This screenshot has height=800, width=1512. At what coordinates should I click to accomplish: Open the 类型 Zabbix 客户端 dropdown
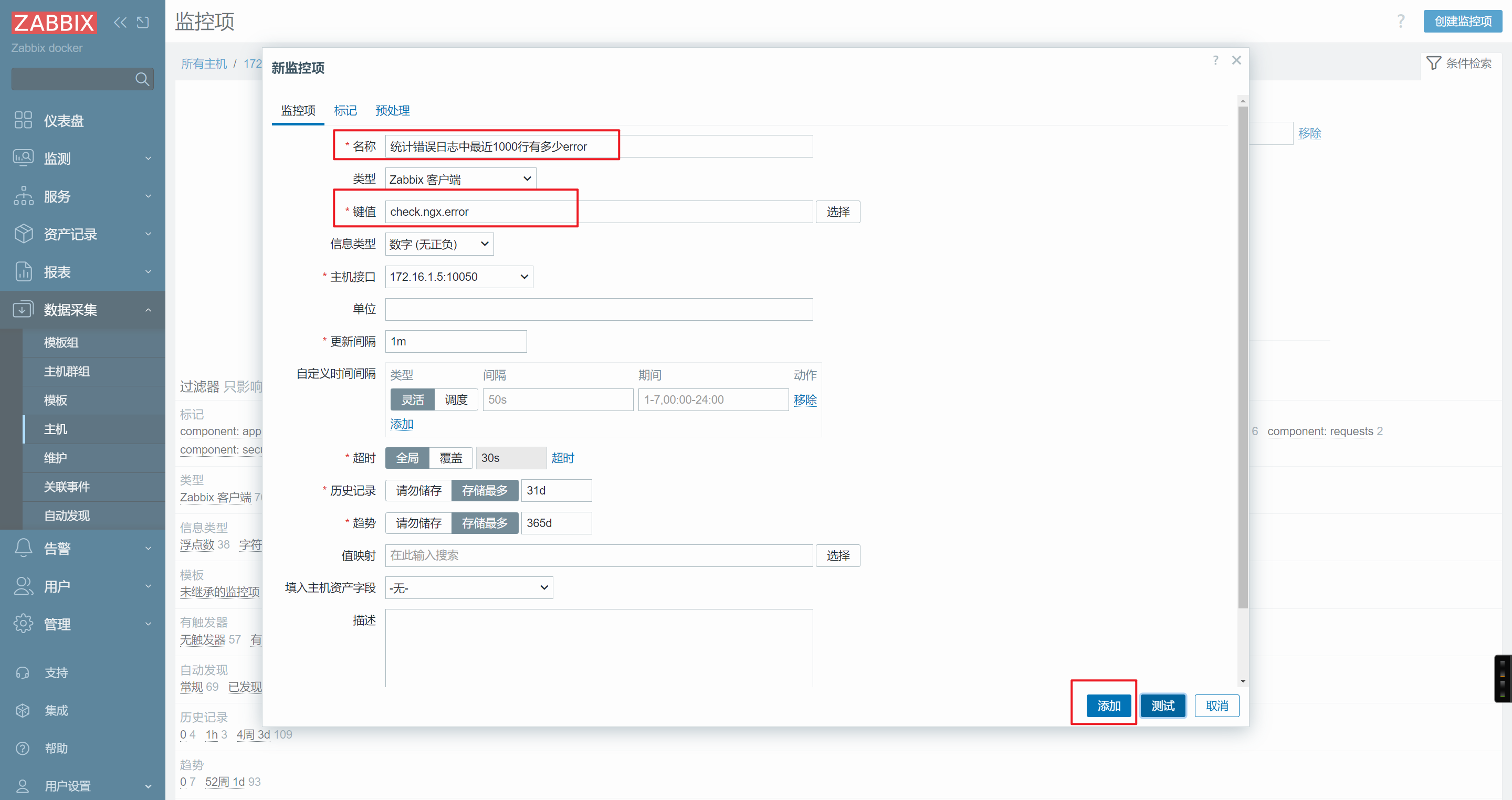coord(460,179)
